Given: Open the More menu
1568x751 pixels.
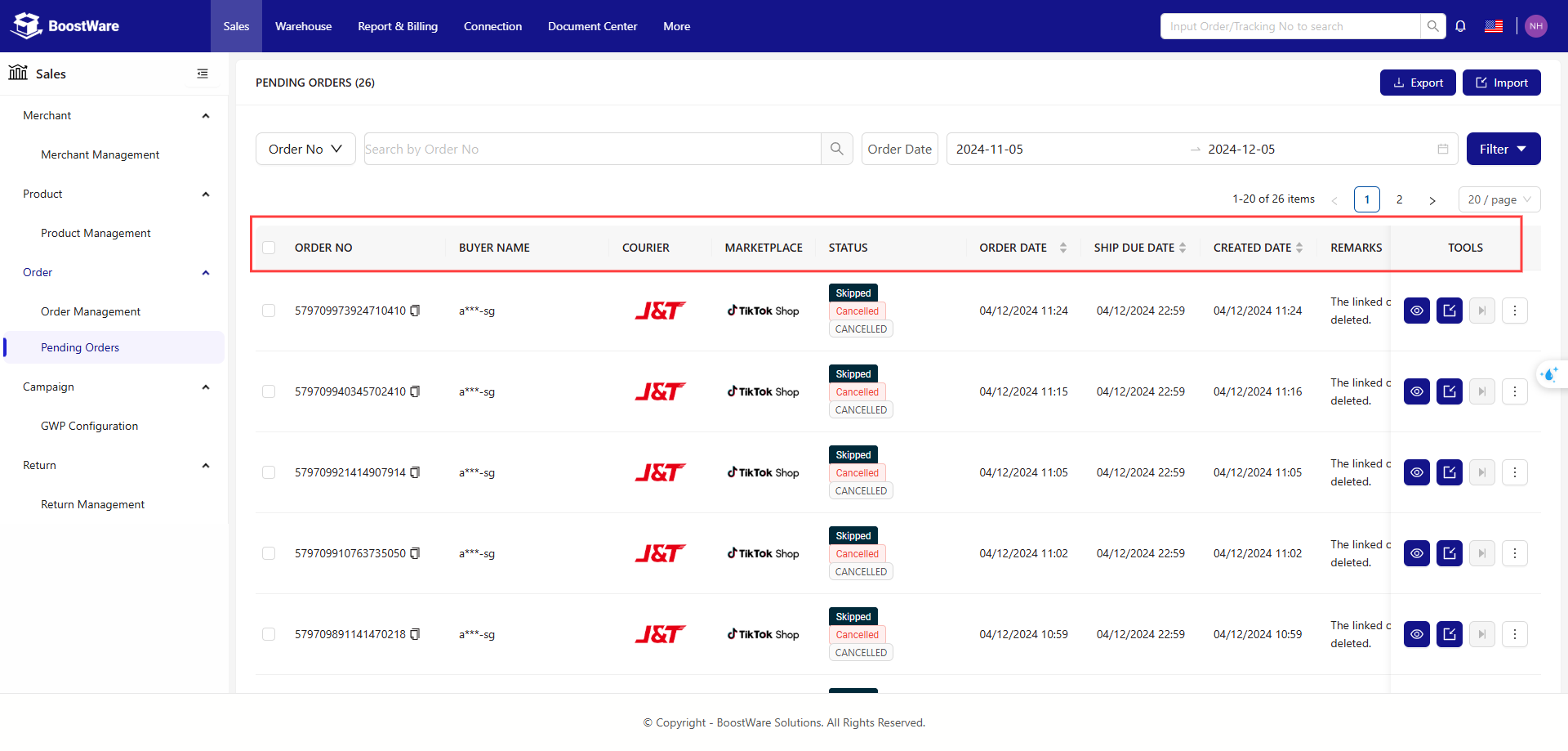Looking at the screenshot, I should tap(677, 26).
